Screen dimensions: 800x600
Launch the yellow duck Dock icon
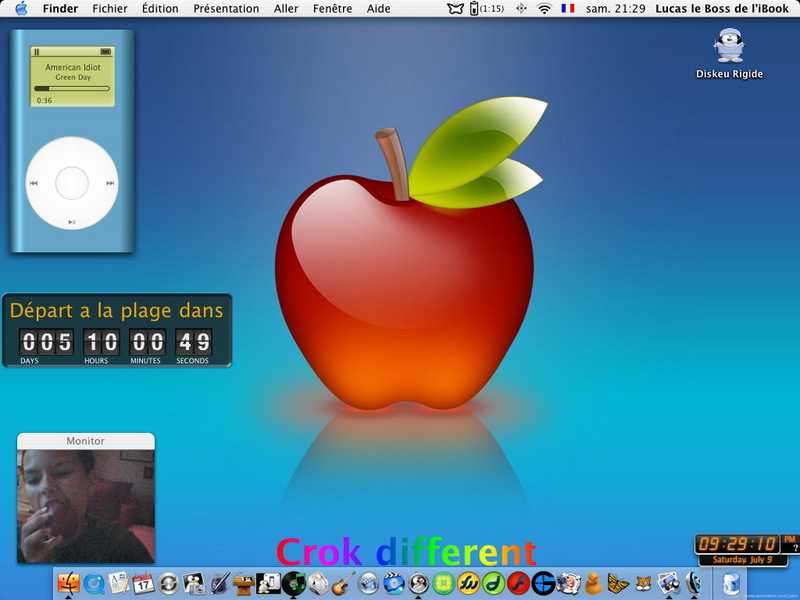coord(593,583)
